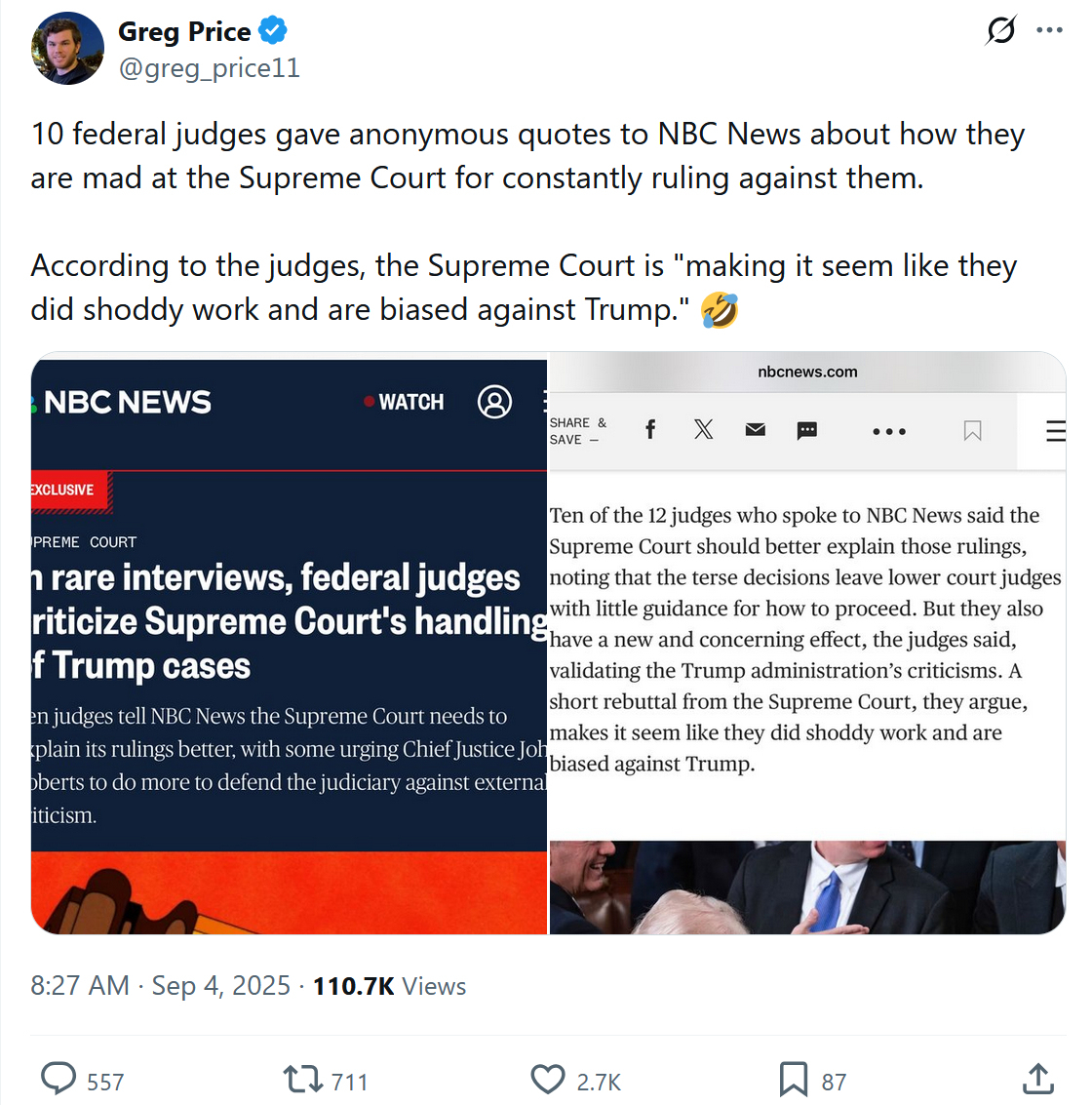
Task: Click the Facebook share icon in the article image
Action: pyautogui.click(x=650, y=430)
